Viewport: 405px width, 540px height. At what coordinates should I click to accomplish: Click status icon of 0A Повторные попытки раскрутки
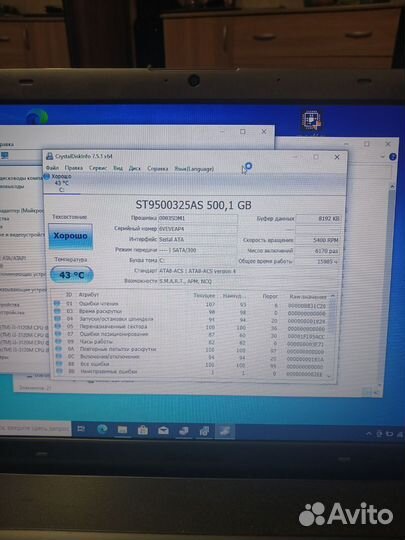pyautogui.click(x=59, y=349)
